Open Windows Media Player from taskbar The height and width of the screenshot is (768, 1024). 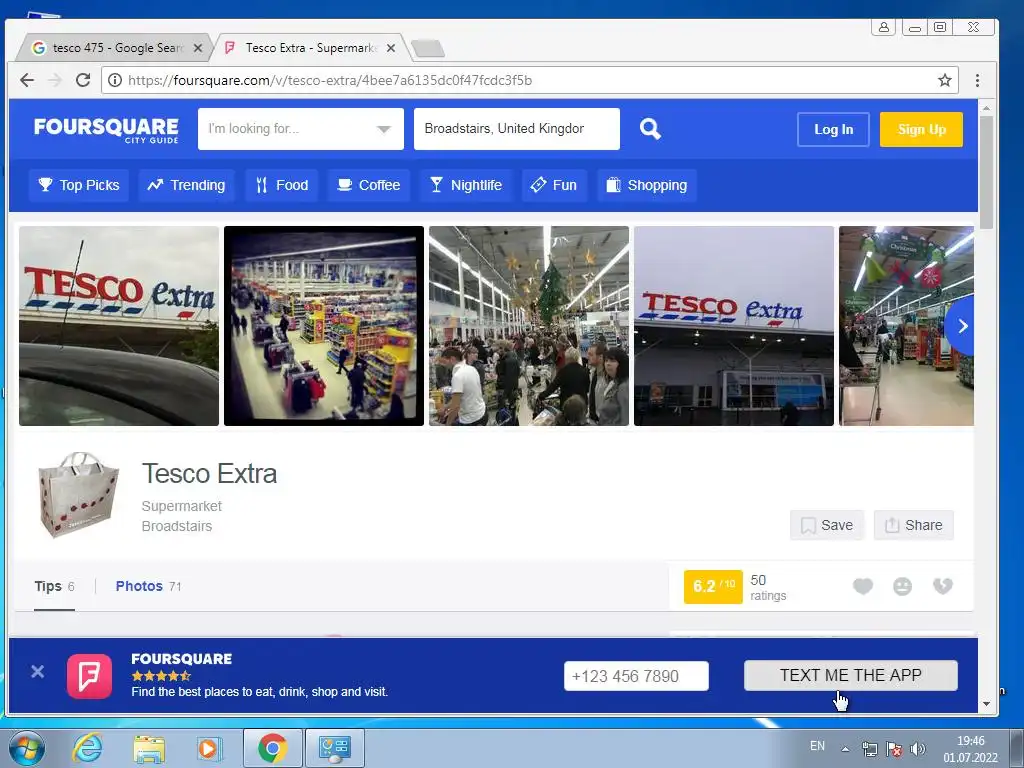(209, 748)
